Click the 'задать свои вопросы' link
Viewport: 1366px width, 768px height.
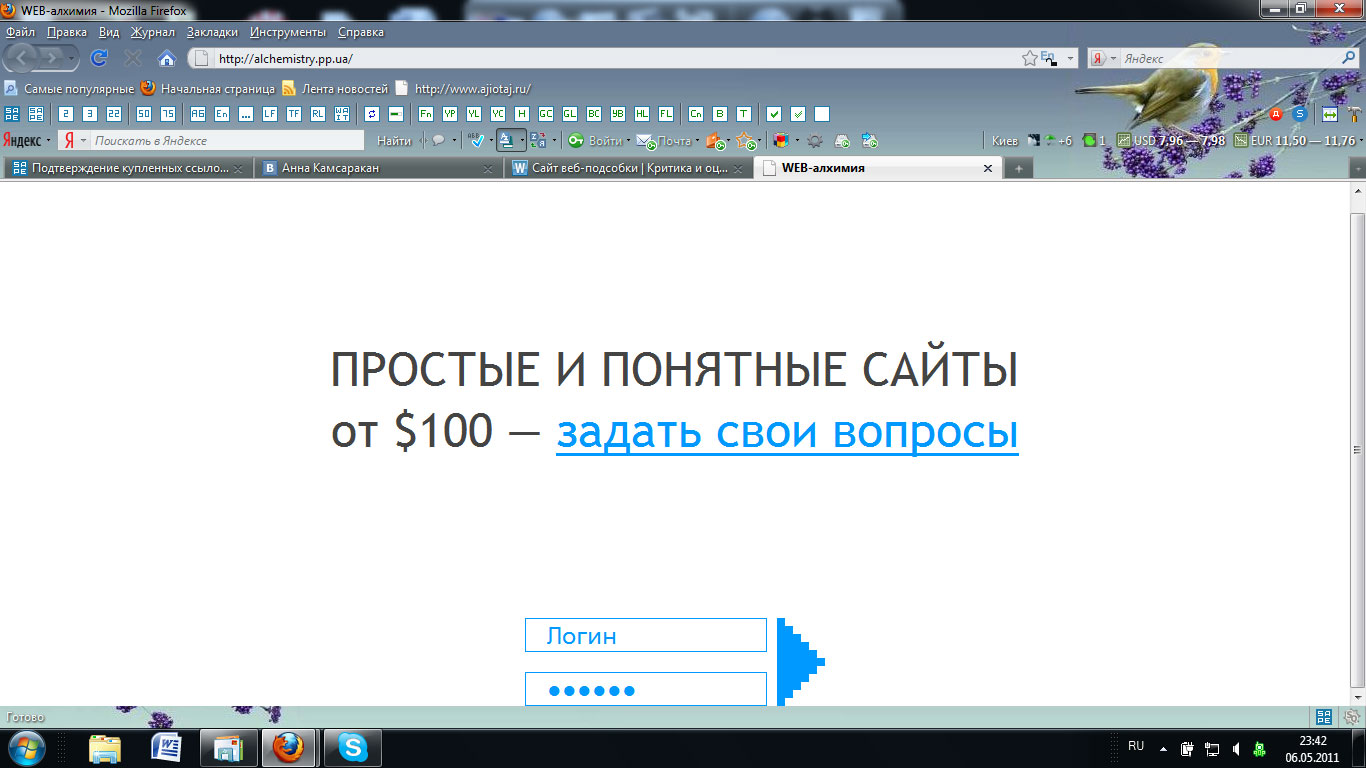pyautogui.click(x=787, y=432)
